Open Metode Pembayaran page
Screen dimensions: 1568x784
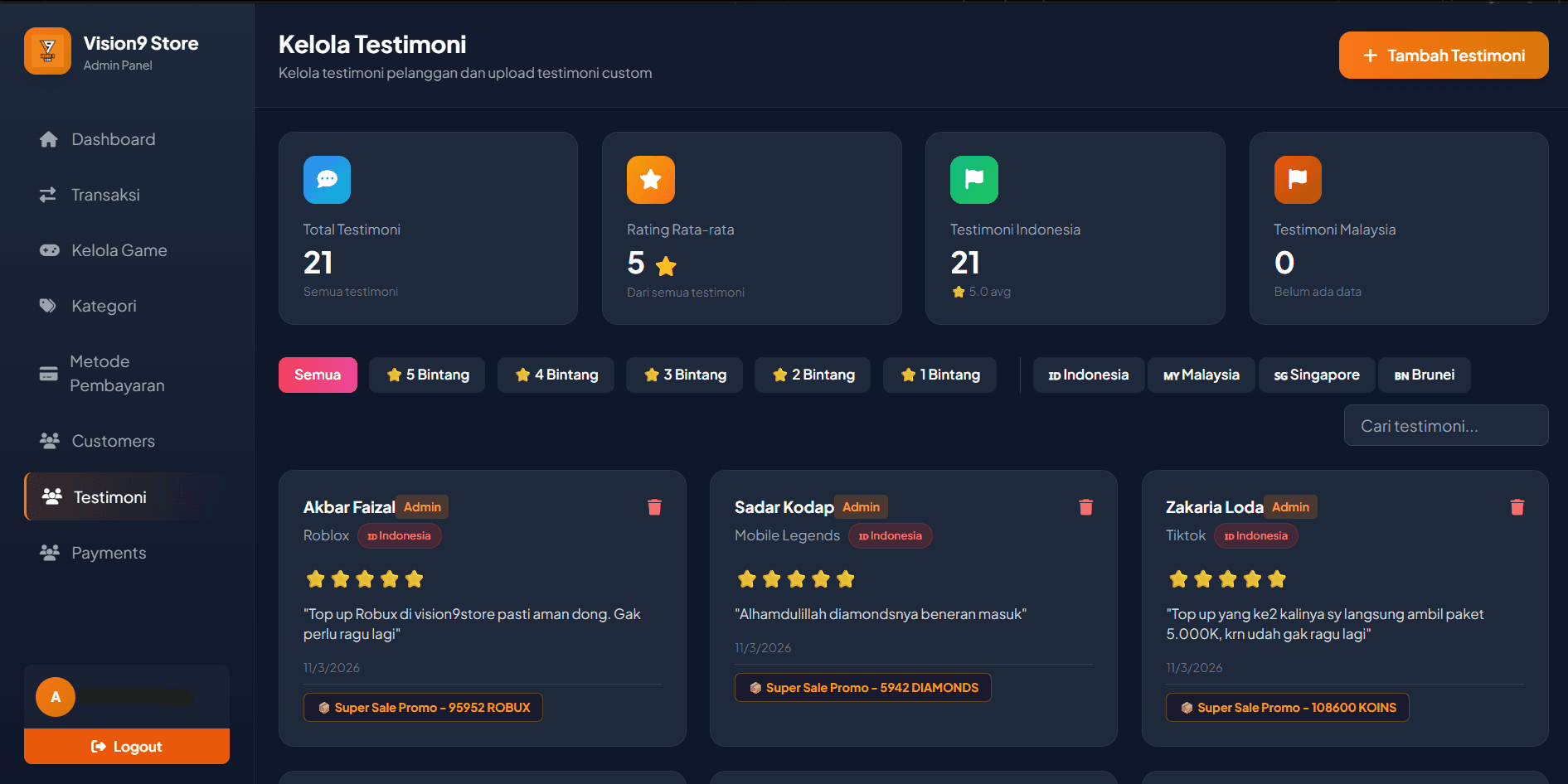(x=127, y=374)
